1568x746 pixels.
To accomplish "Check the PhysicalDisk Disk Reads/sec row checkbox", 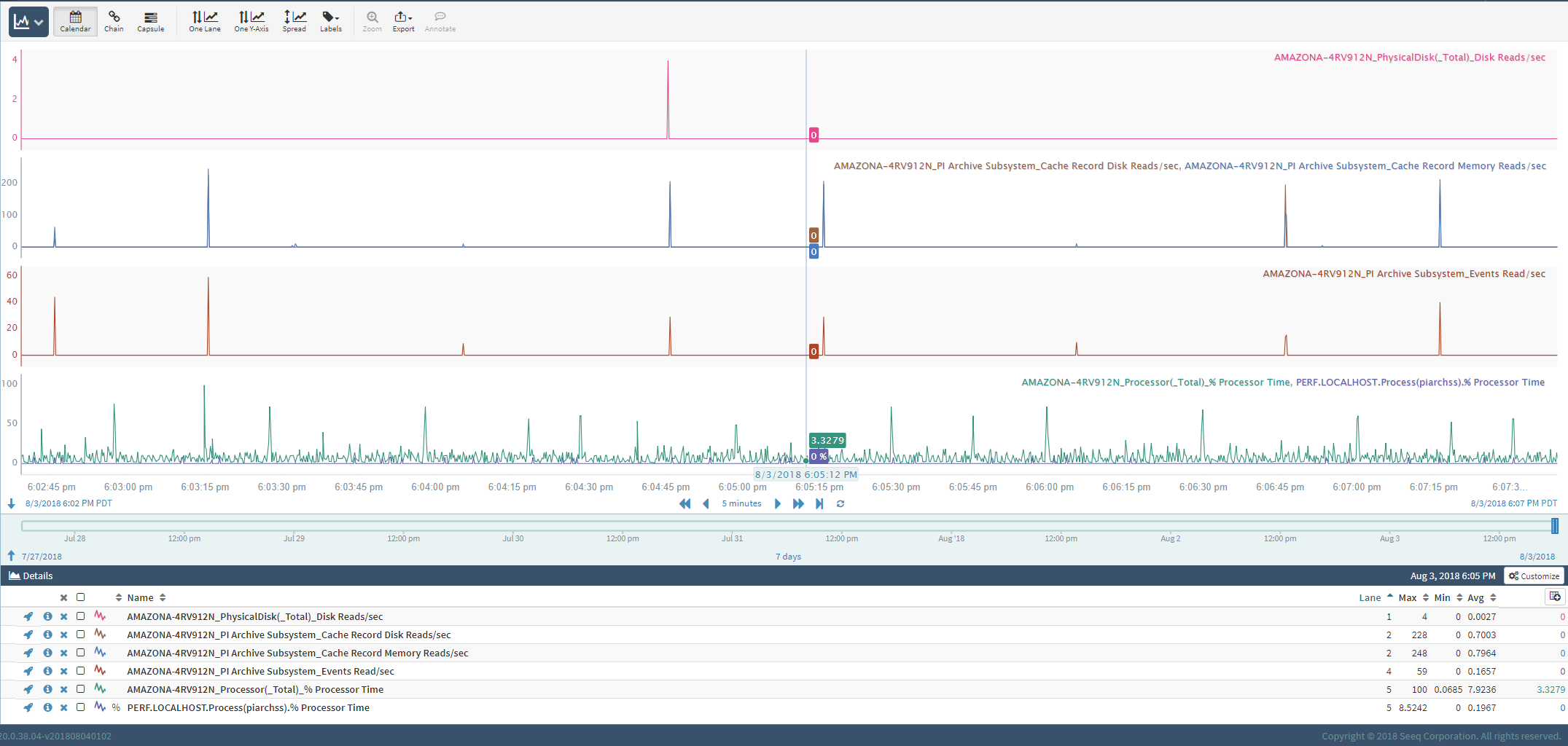I will click(80, 616).
